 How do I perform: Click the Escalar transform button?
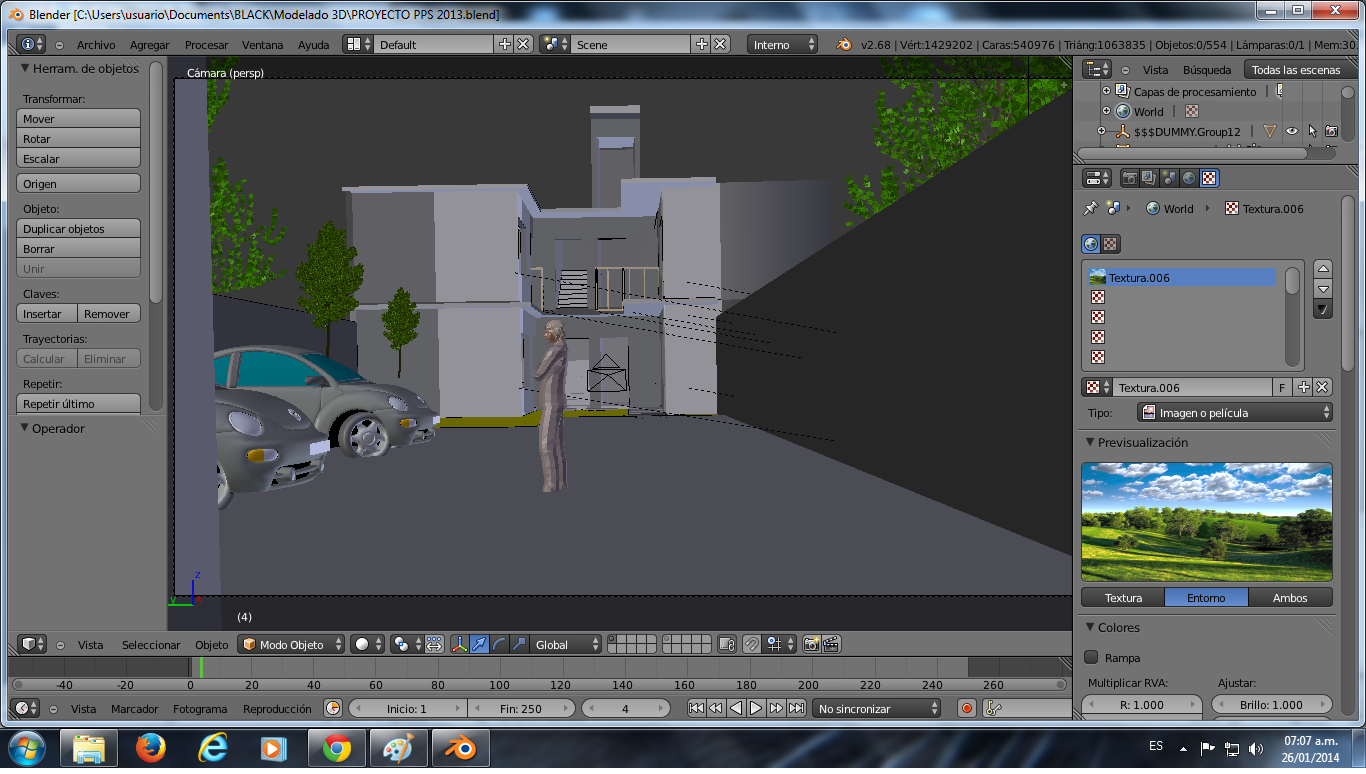tap(79, 159)
